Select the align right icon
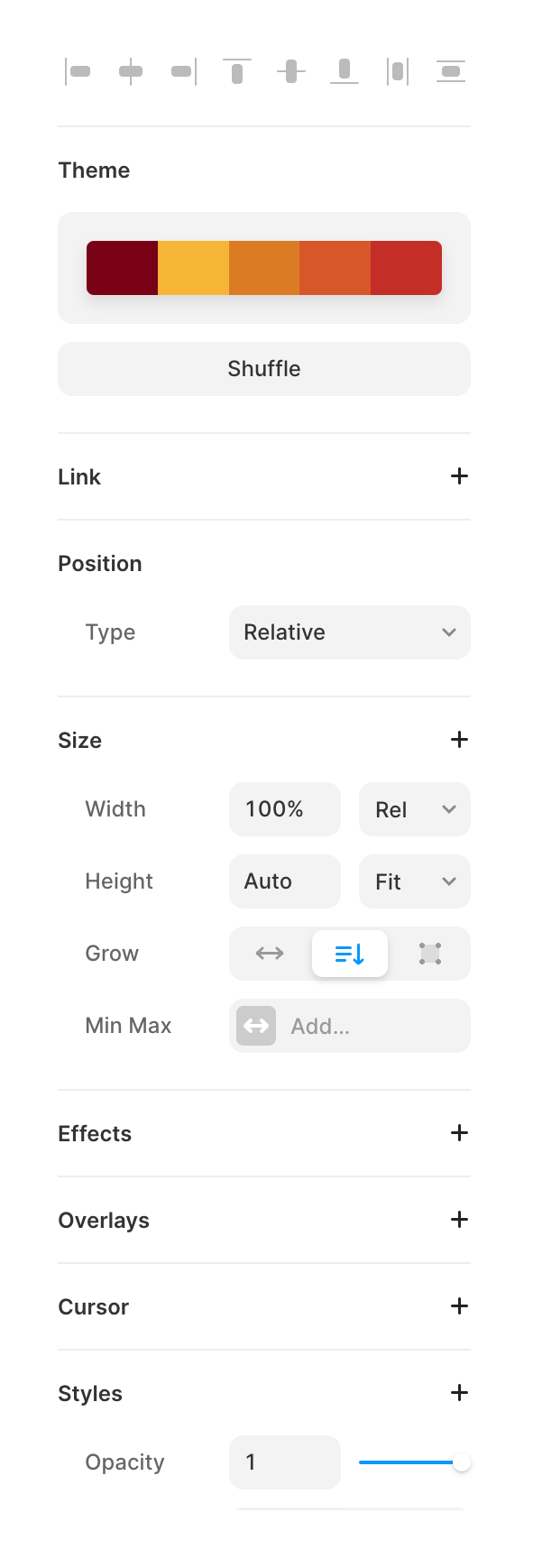This screenshot has width=533, height=1568. (x=182, y=71)
